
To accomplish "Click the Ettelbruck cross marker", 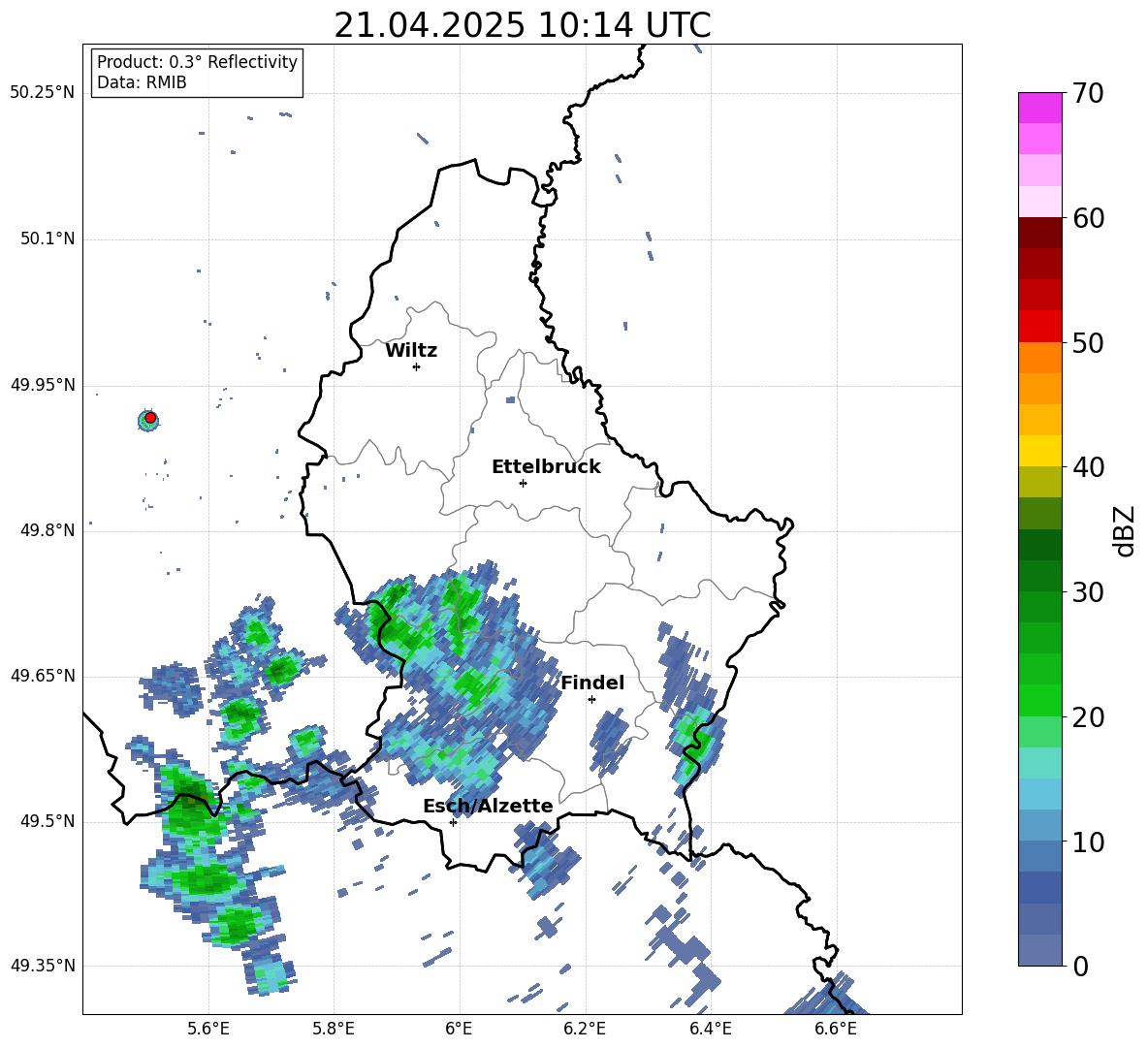I will coord(523,483).
